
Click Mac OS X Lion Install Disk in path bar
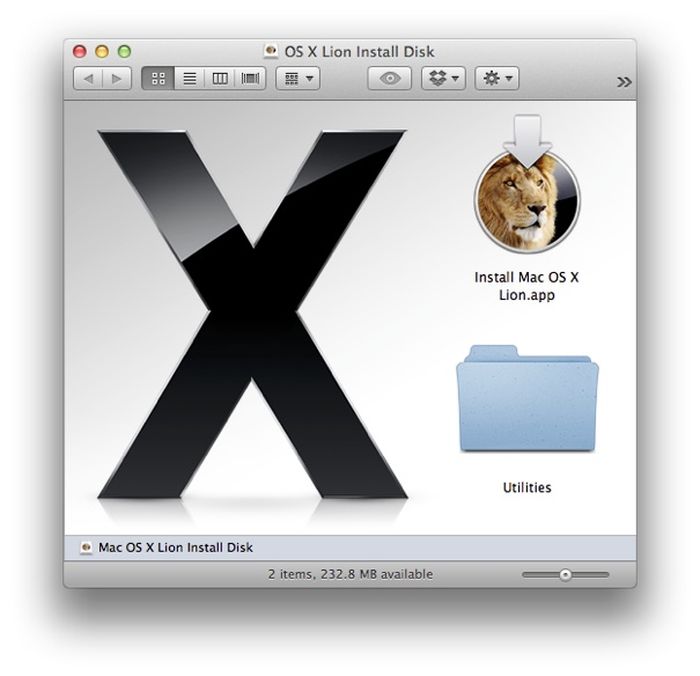(x=175, y=547)
